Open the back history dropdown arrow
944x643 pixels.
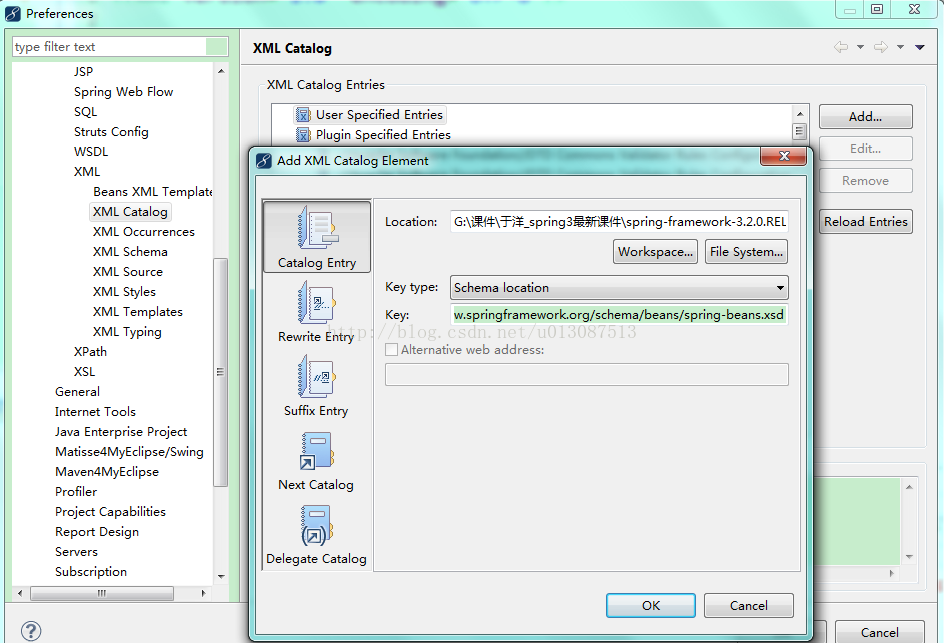(x=860, y=47)
